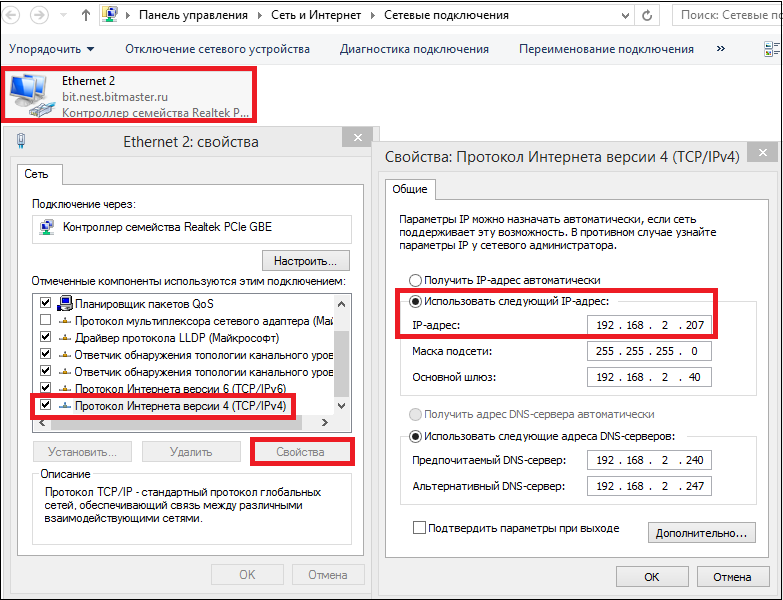This screenshot has width=783, height=600.
Task: Go back with the Back arrow
Action: (11, 15)
